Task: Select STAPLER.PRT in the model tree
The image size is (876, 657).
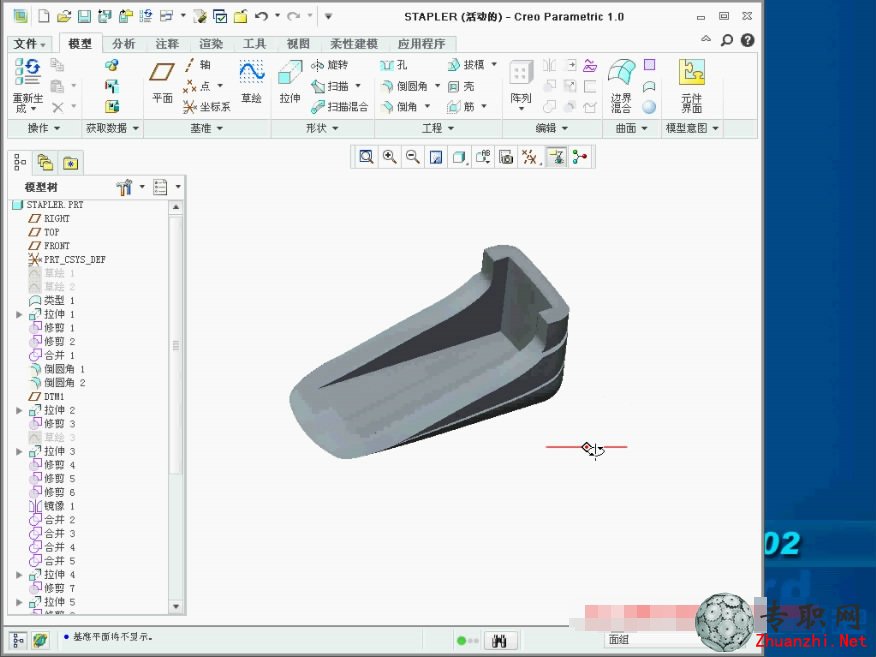Action: tap(49, 205)
